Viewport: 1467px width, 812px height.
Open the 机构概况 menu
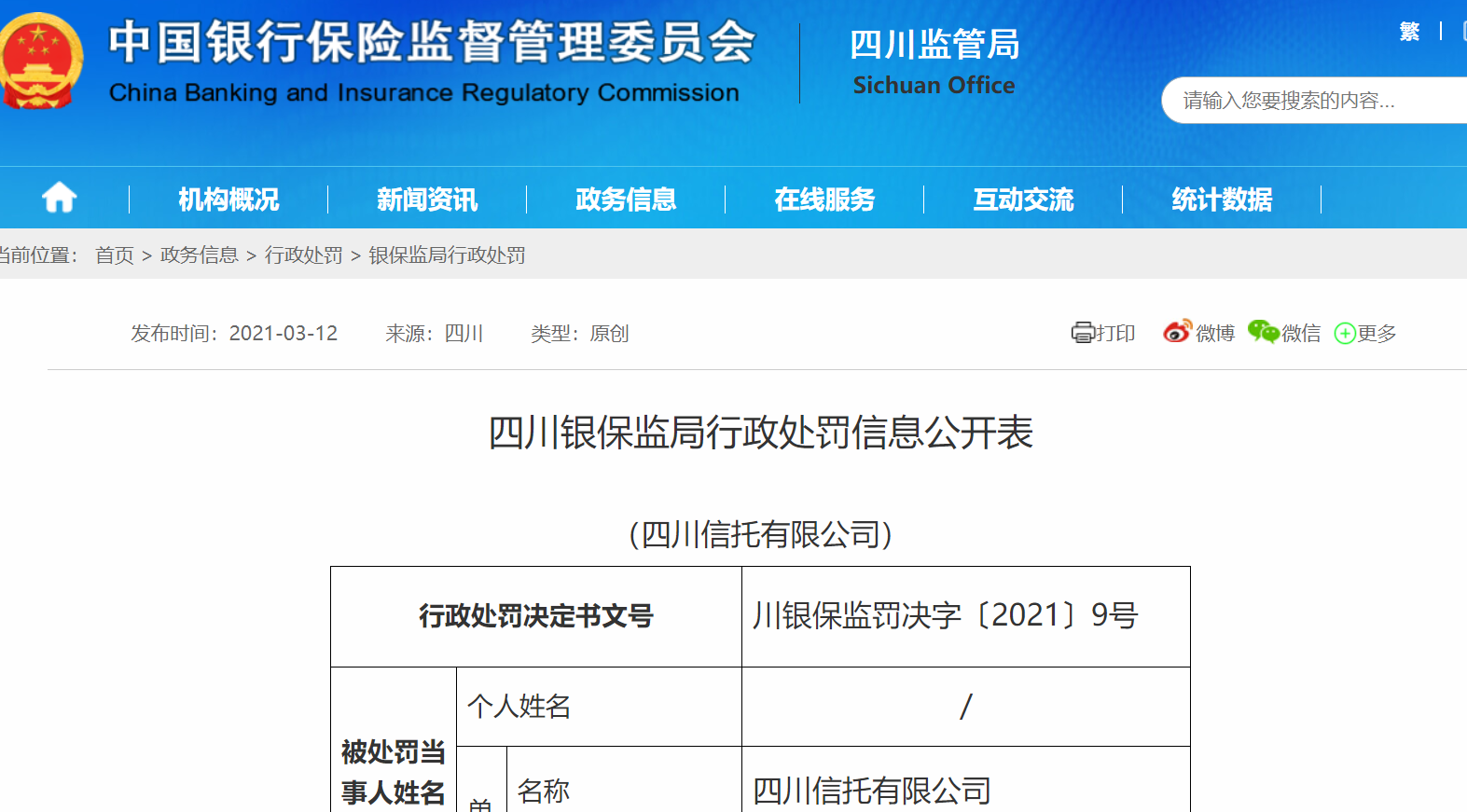point(228,199)
